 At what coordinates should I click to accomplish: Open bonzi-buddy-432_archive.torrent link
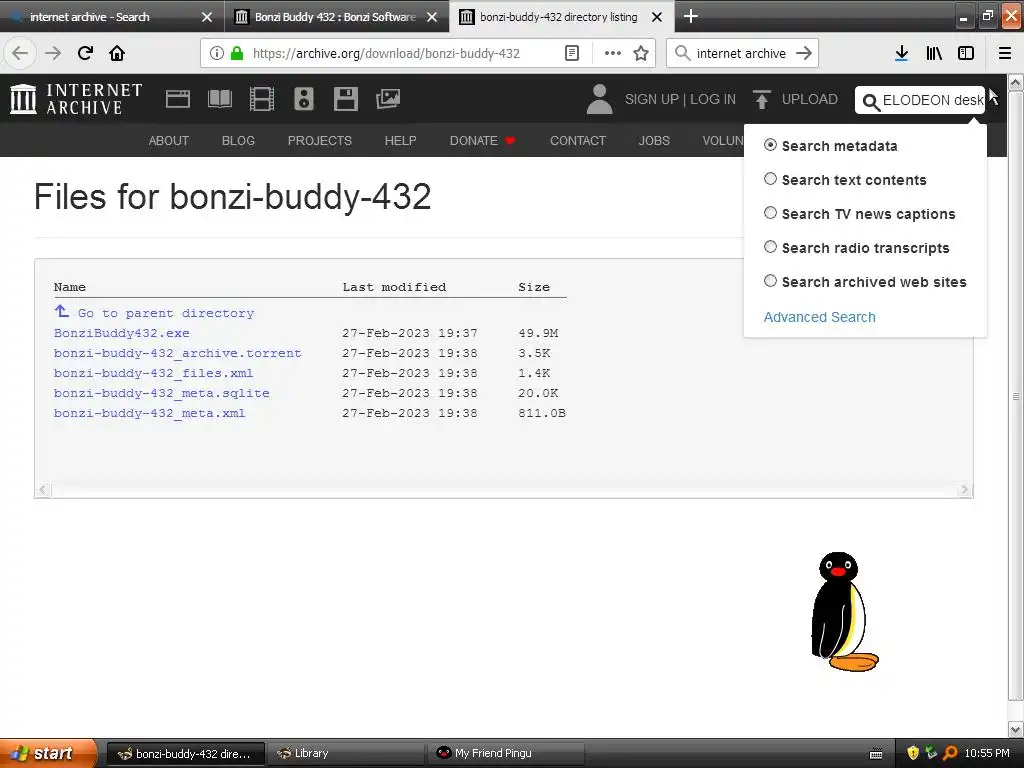pos(178,353)
